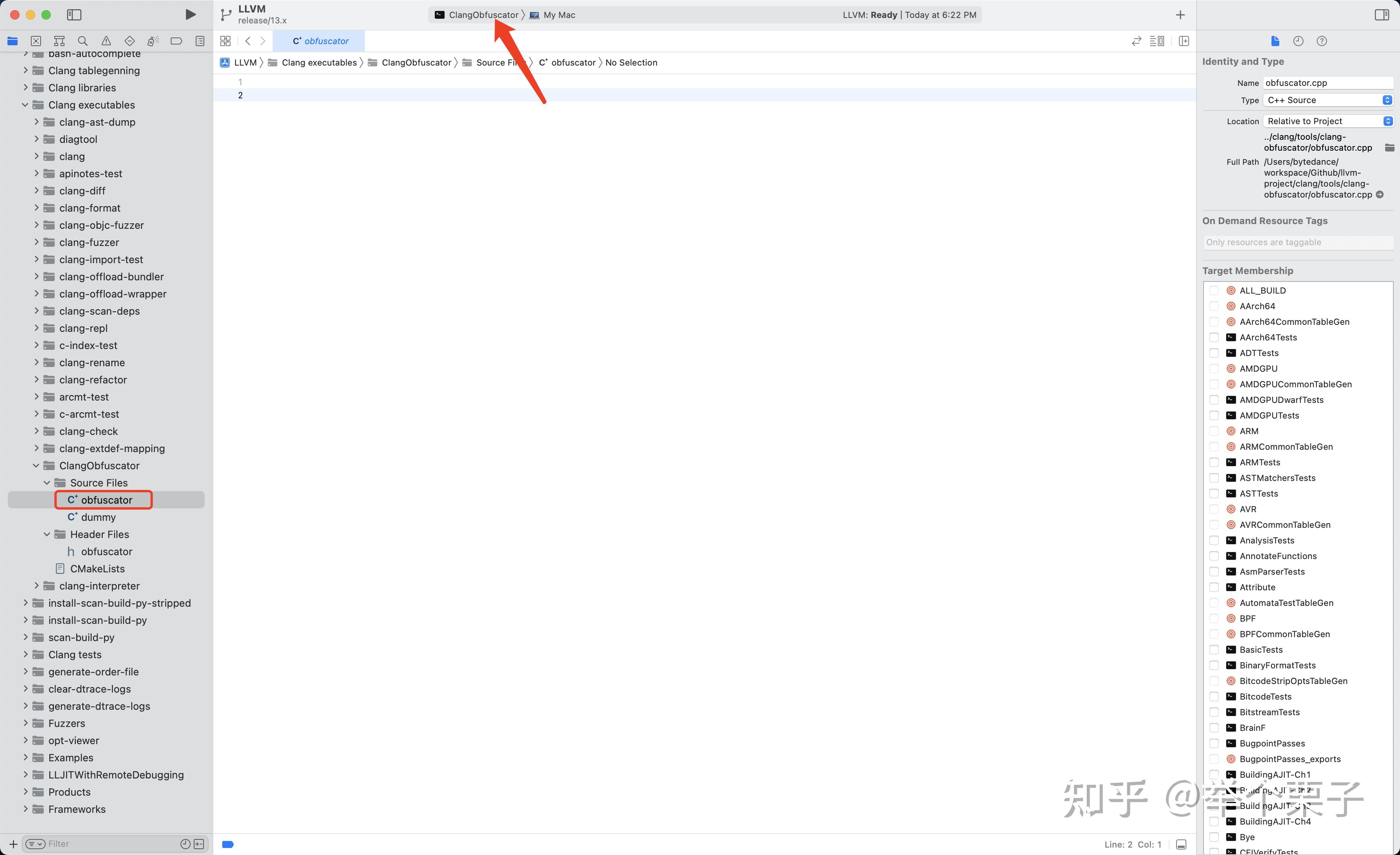
Task: Show the History inspector (clock icon)
Action: tap(1298, 41)
